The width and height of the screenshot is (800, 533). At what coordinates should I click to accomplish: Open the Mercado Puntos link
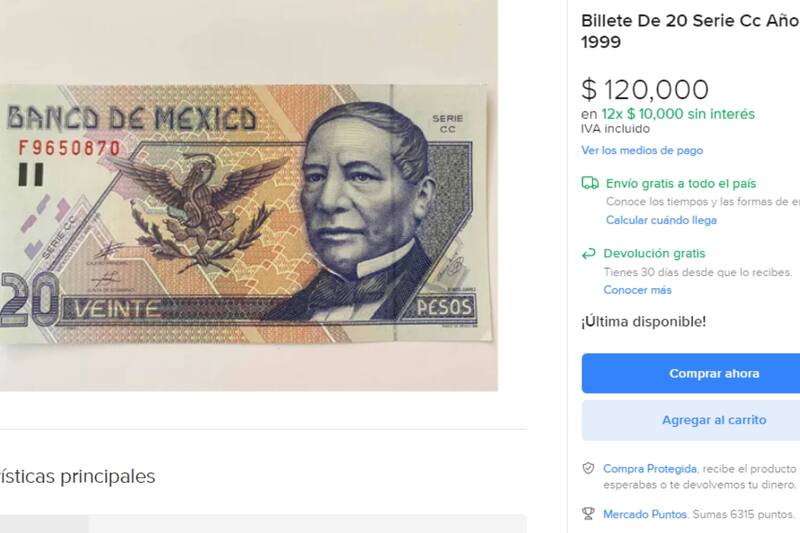click(x=644, y=514)
